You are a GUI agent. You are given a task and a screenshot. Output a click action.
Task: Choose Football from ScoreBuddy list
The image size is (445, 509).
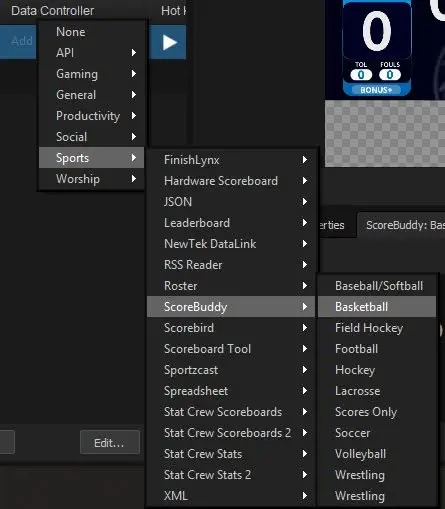(x=377, y=349)
